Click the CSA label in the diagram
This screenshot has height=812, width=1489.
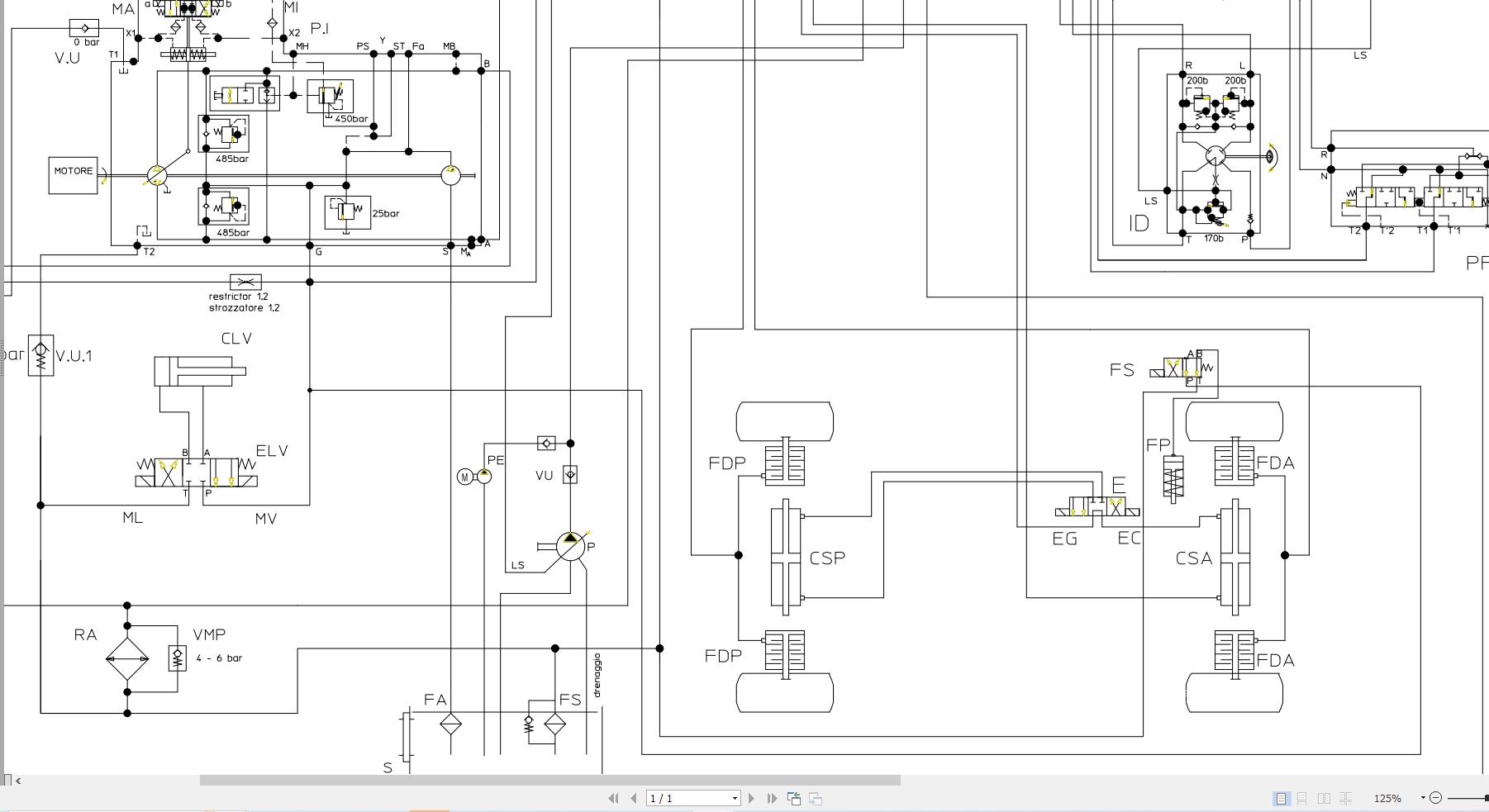[1194, 559]
